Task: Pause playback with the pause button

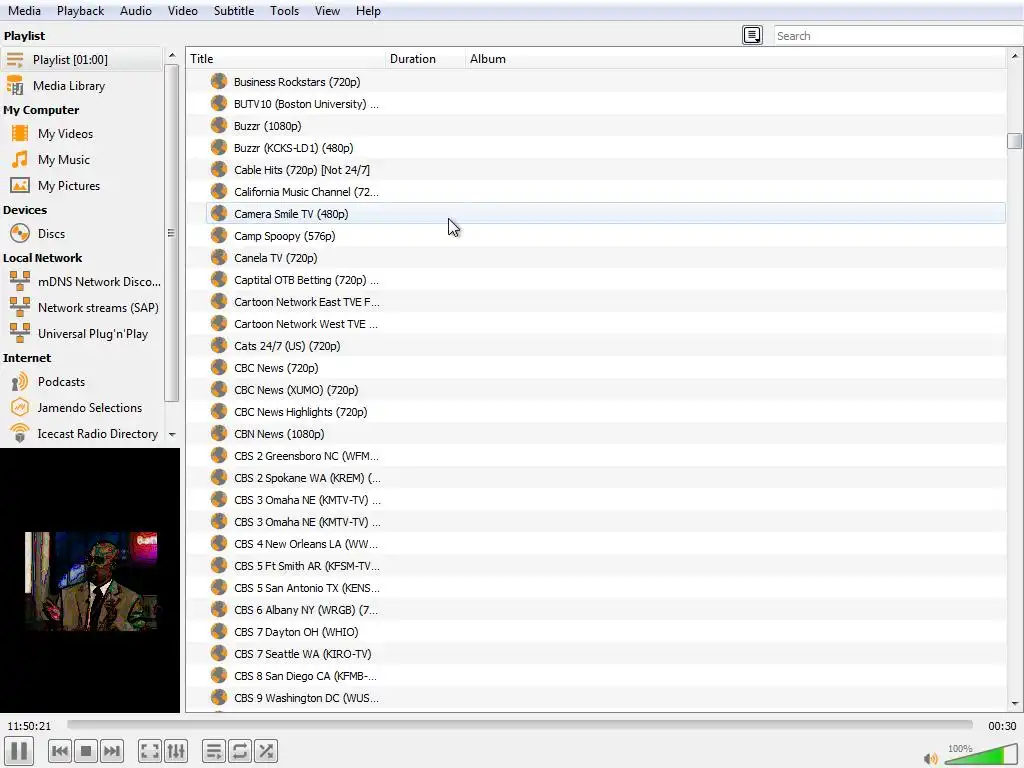Action: point(19,751)
